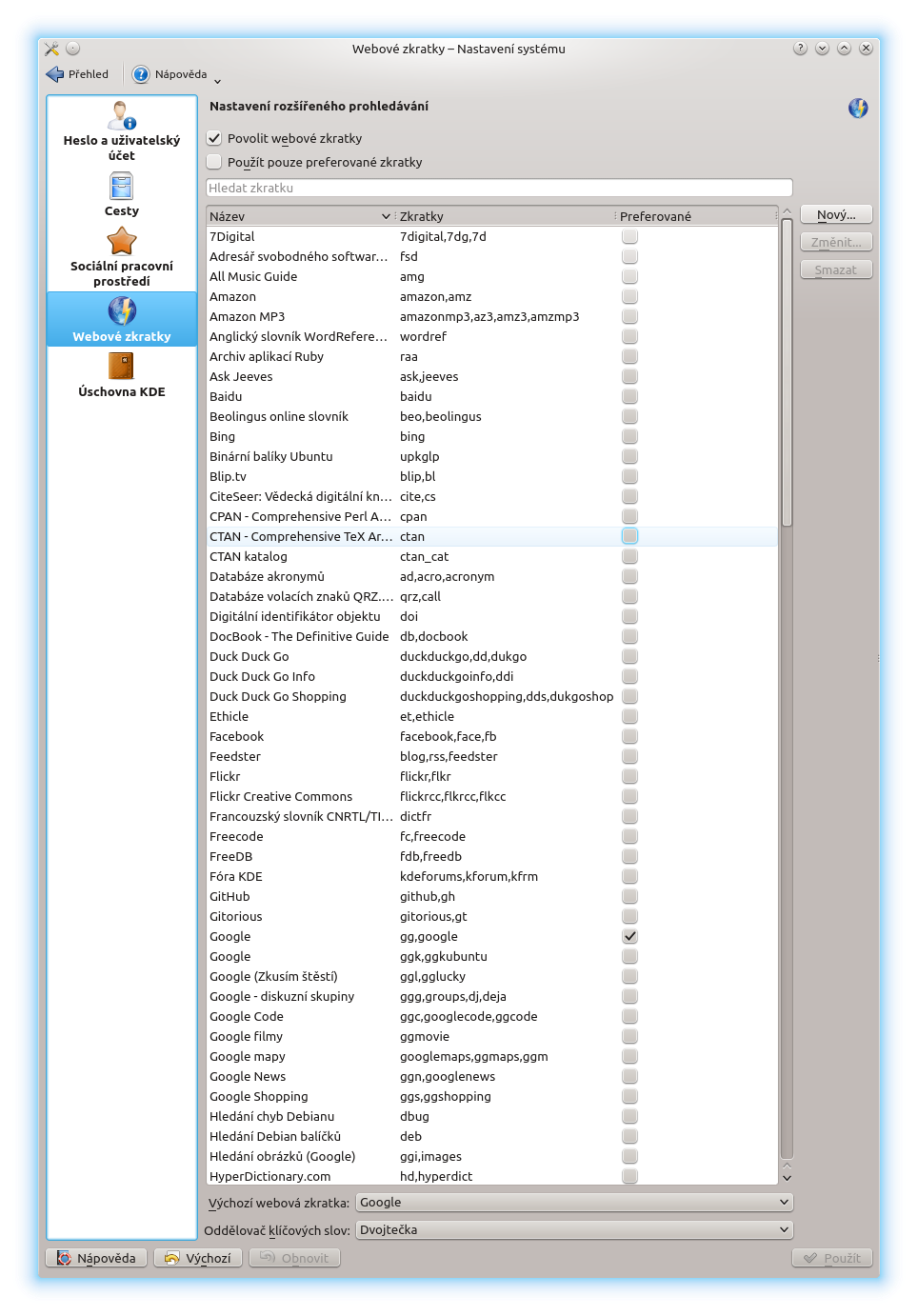Image resolution: width=918 pixels, height=1316 pixels.
Task: Click the system settings tools icon in title bar
Action: 52,49
